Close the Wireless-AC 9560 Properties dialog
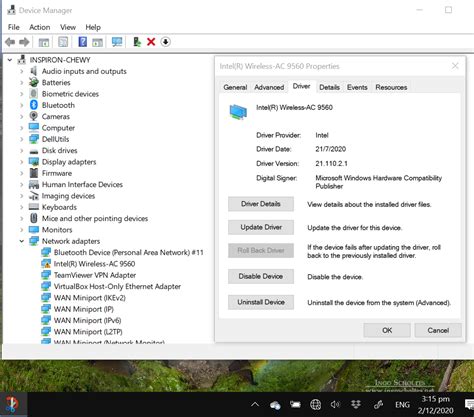 click(455, 66)
